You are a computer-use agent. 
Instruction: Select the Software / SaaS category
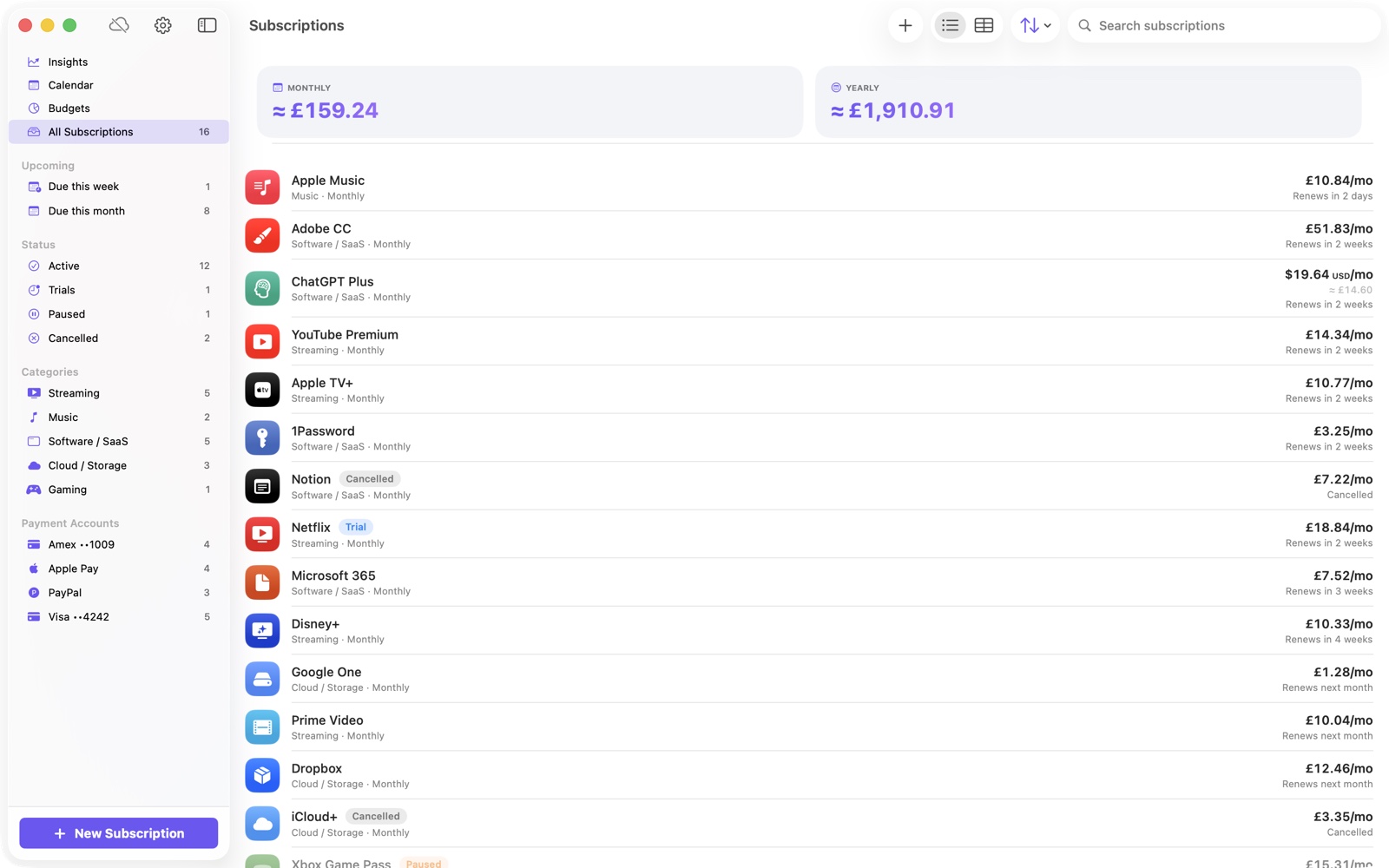119,442
